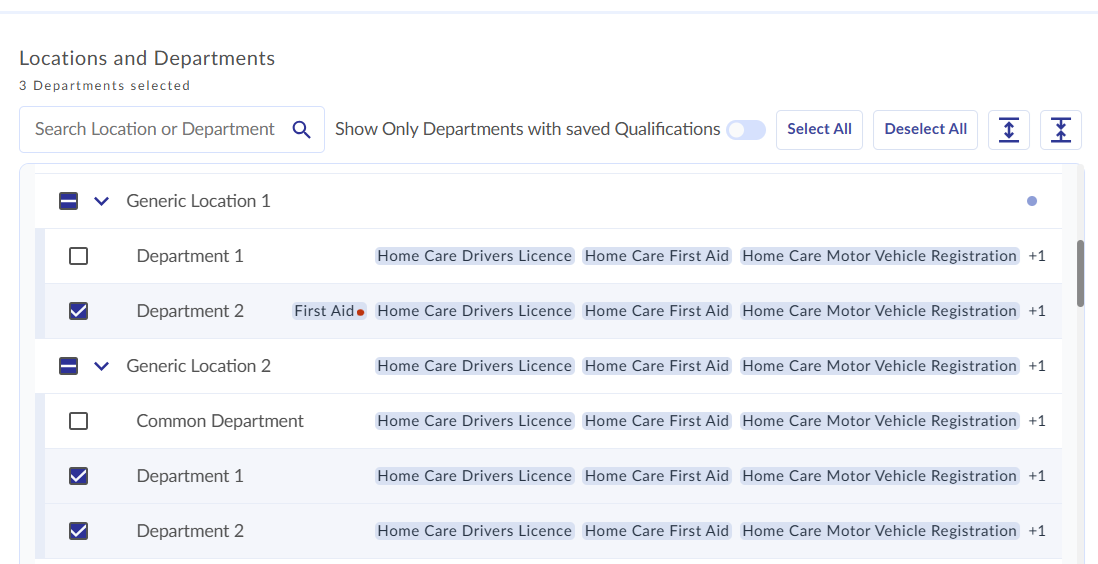Image resolution: width=1098 pixels, height=564 pixels.
Task: Click the vertical scrollbar thumb
Action: [1080, 273]
